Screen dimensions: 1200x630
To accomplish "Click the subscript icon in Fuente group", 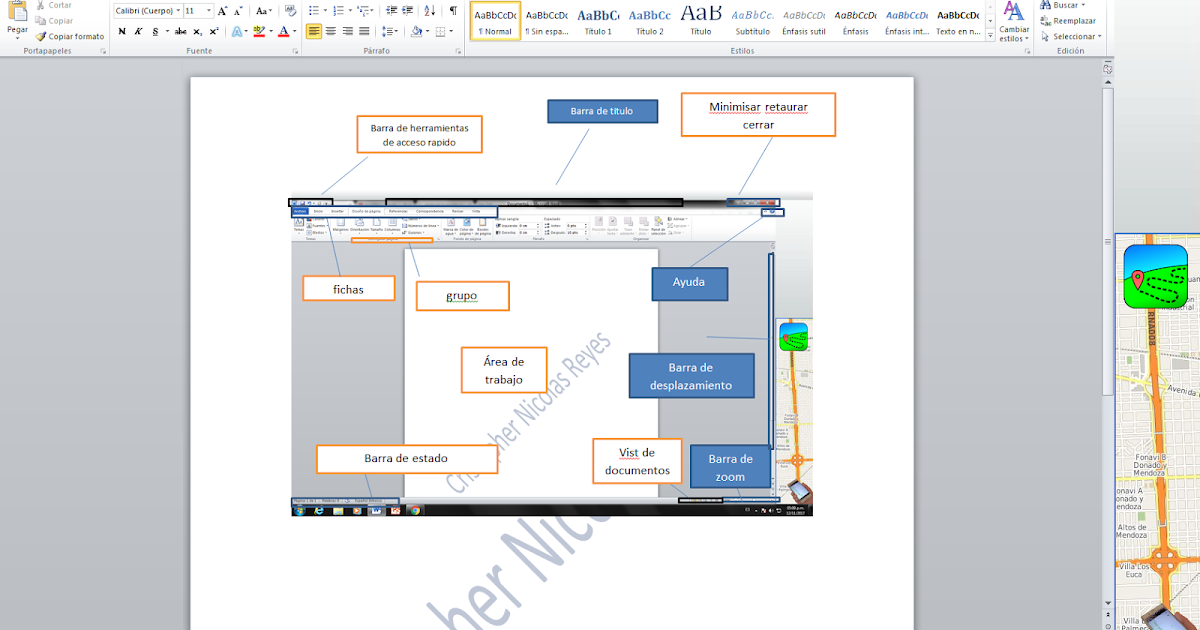I will [x=198, y=31].
